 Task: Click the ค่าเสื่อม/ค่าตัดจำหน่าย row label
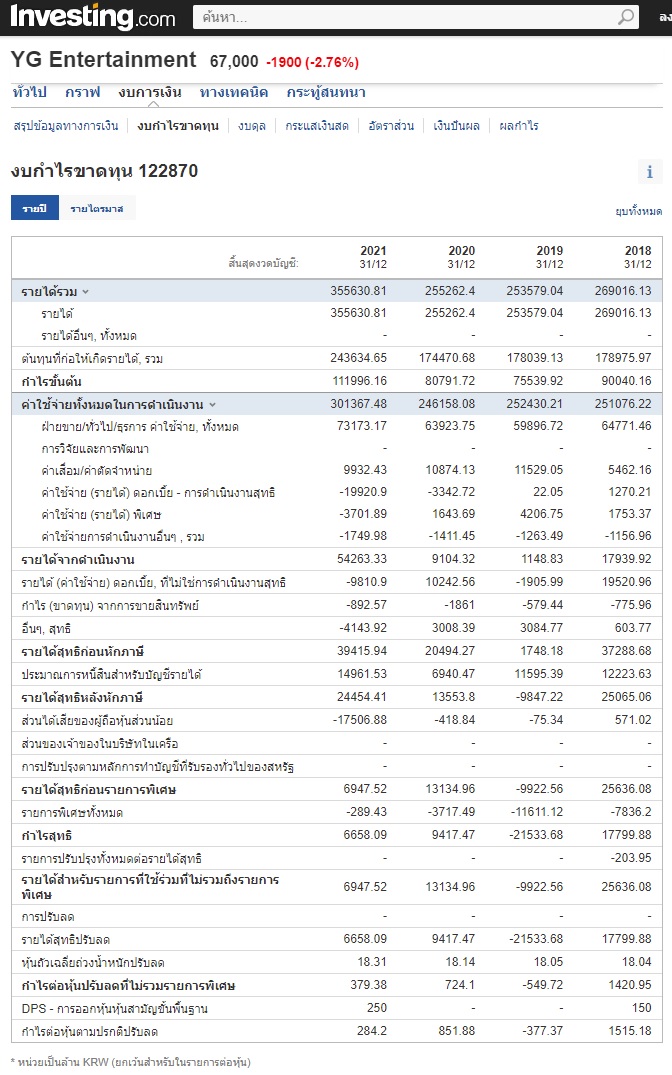96,471
